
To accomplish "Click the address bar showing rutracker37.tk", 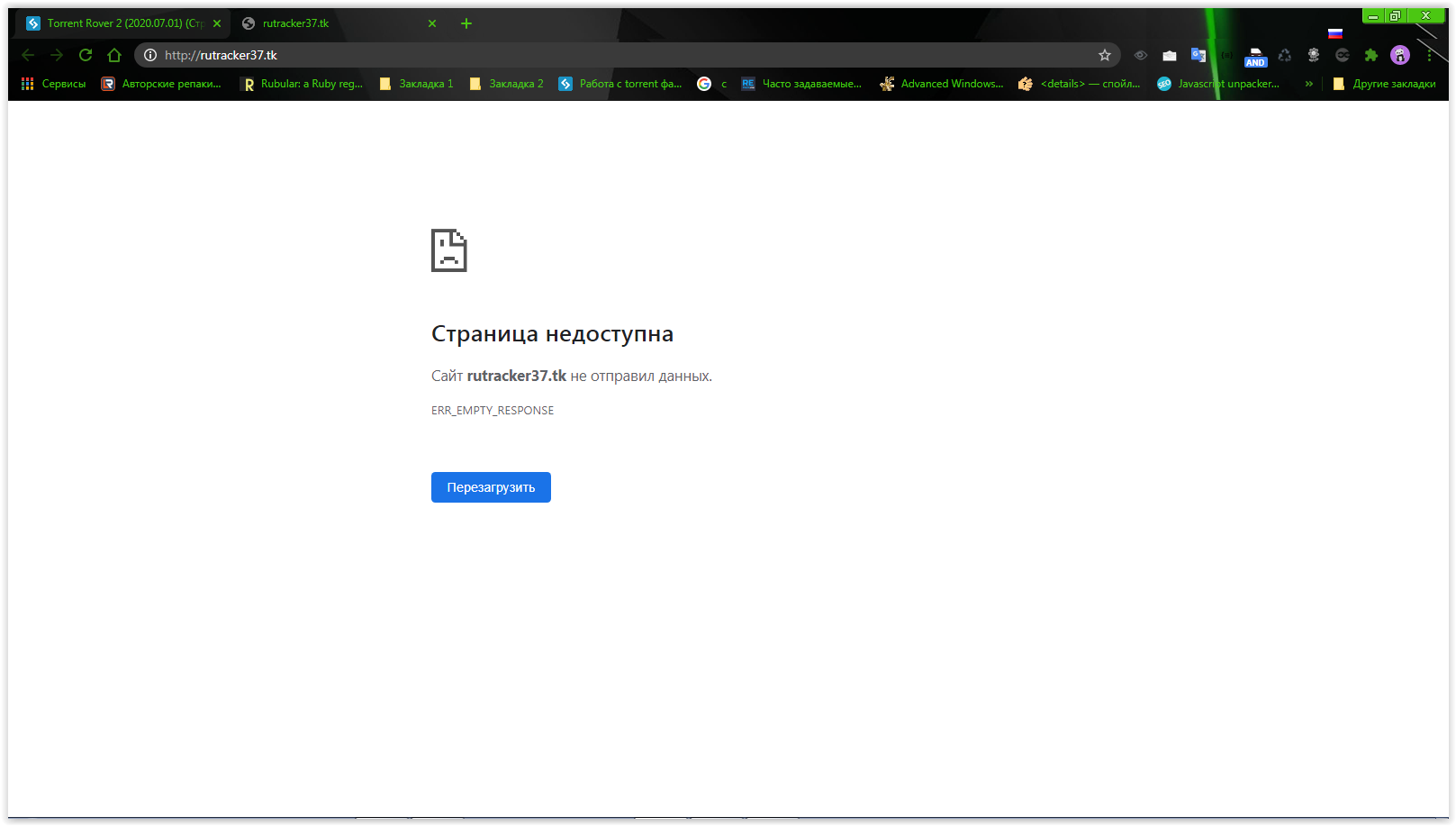I will coord(621,55).
